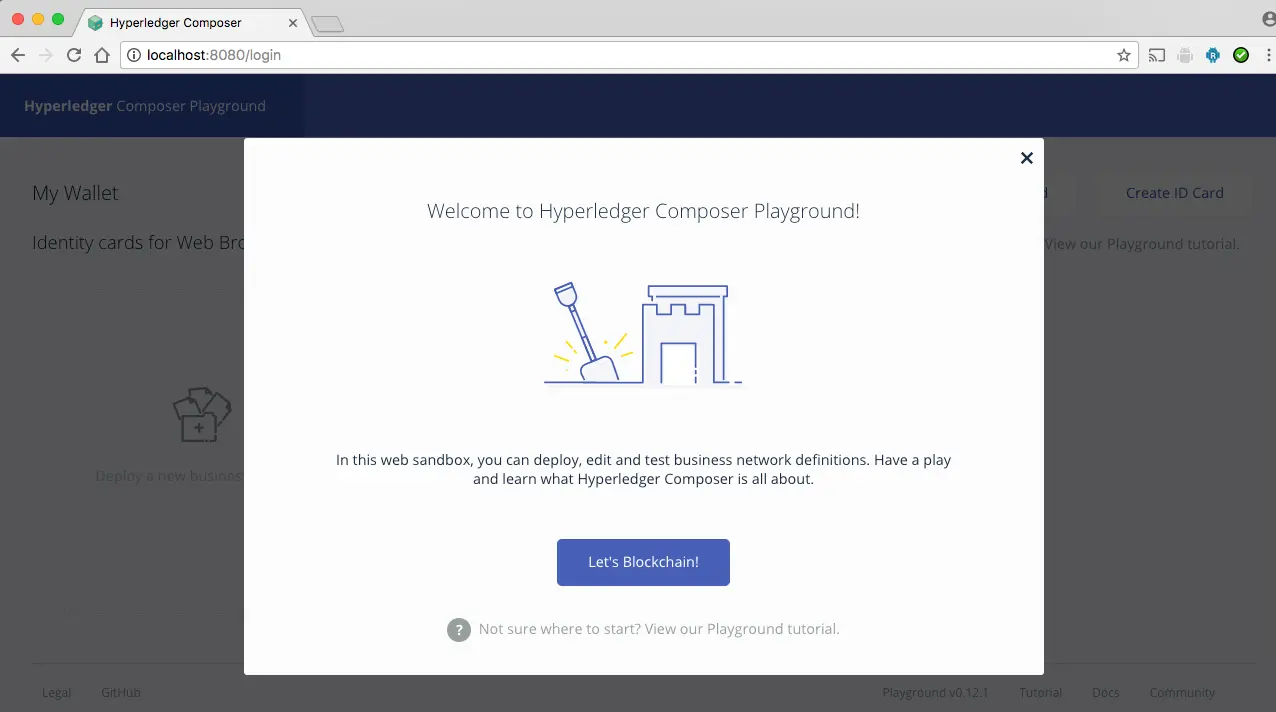Bookmark the page using the star icon
This screenshot has width=1276, height=712.
(1124, 55)
